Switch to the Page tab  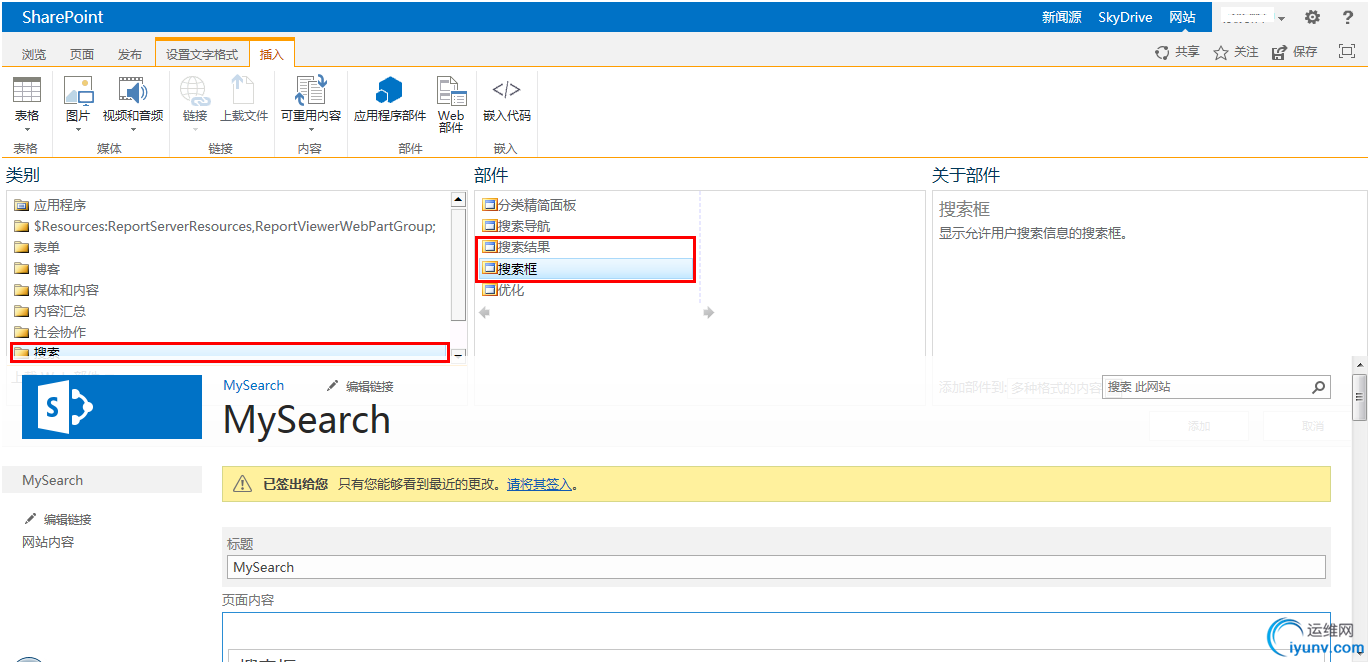click(82, 55)
